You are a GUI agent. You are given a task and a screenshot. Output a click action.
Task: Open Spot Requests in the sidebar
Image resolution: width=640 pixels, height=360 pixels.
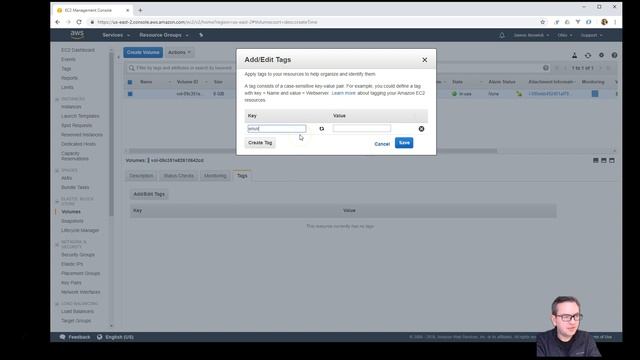[76, 125]
